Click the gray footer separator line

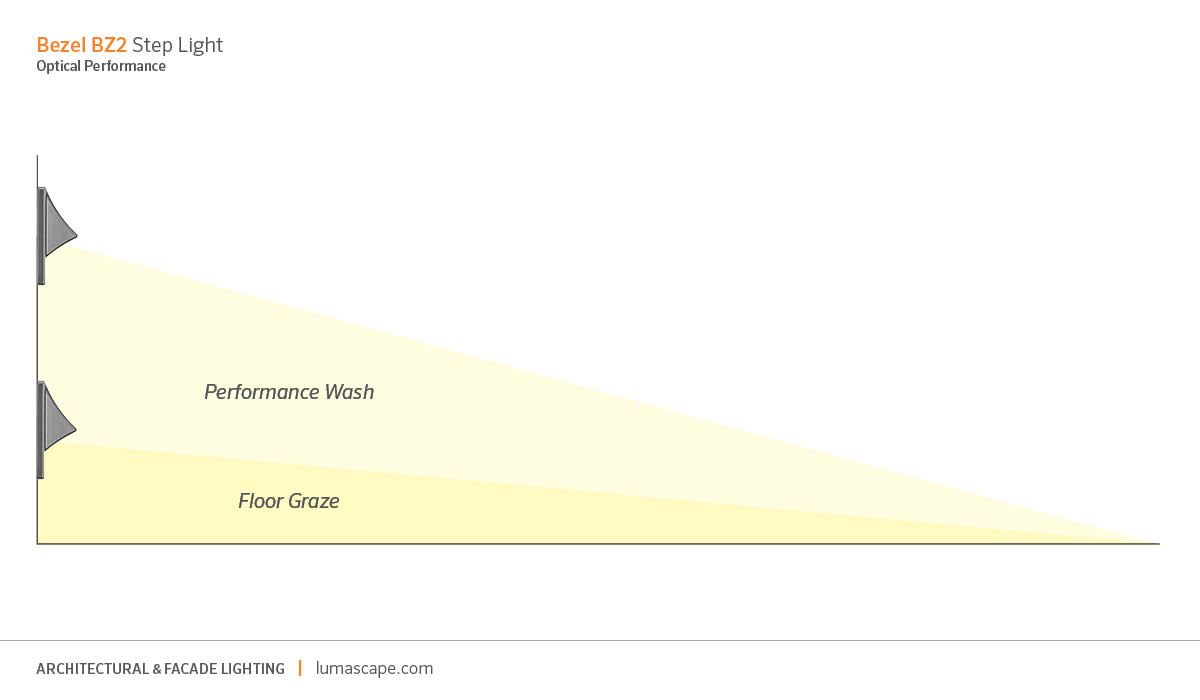[x=600, y=640]
